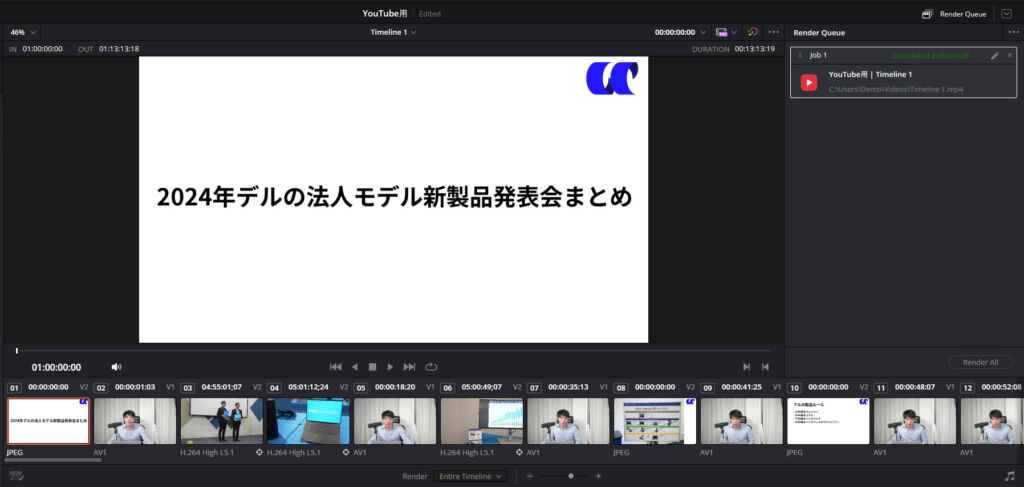Toggle loop playback icon
1024x487 pixels.
(x=431, y=367)
